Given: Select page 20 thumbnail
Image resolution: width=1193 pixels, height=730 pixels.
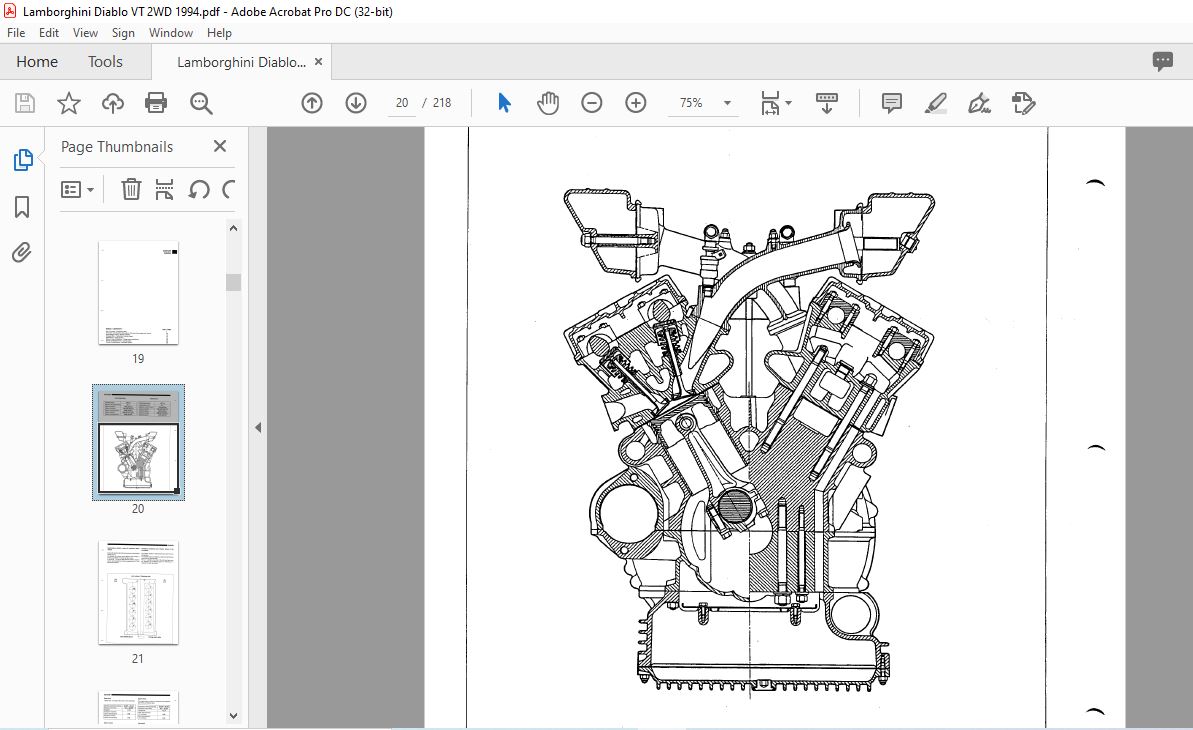Looking at the screenshot, I should (138, 442).
